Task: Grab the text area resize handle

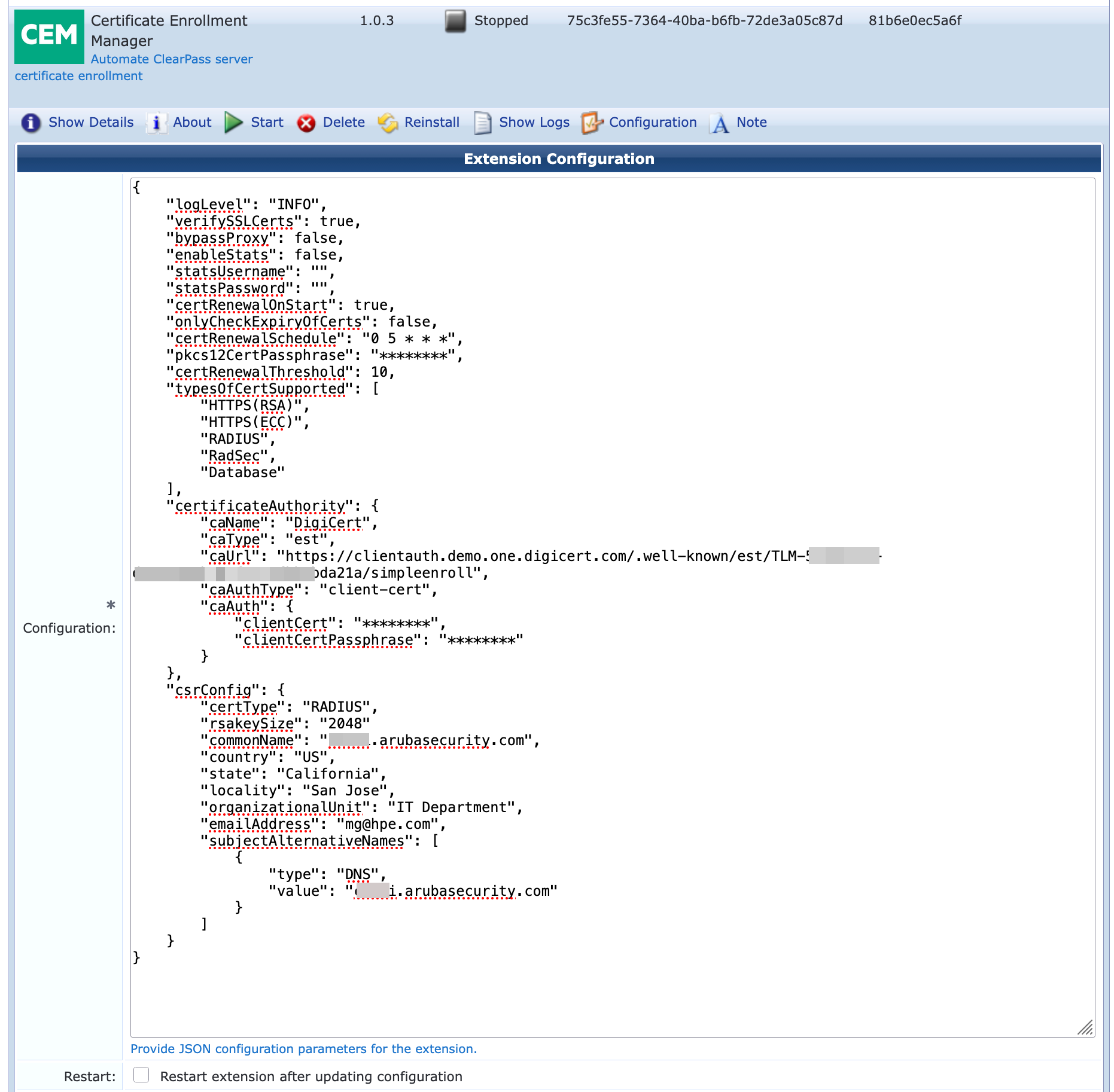Action: click(x=1085, y=1027)
